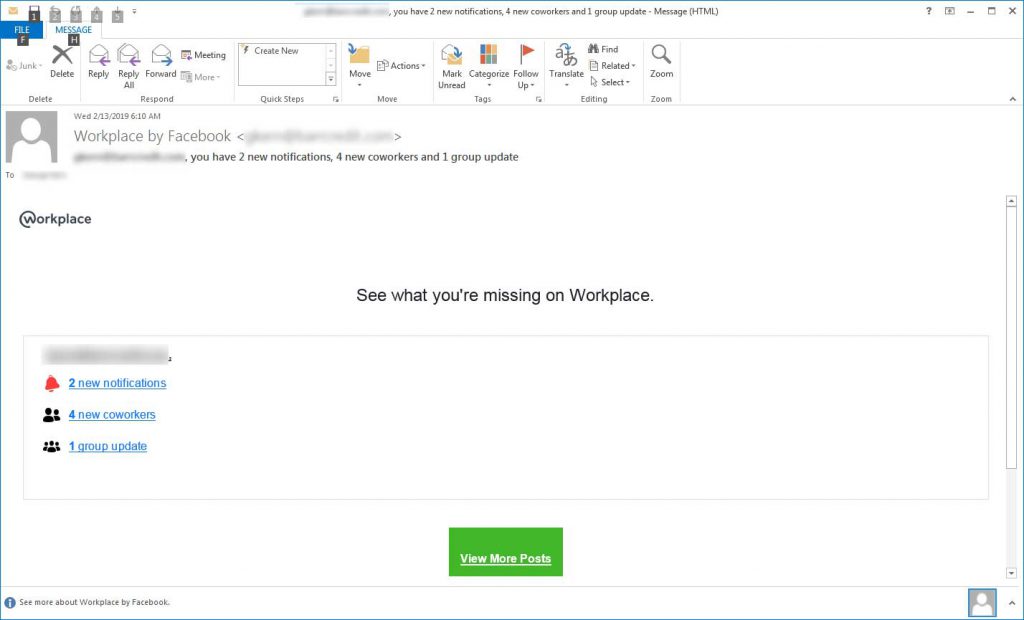Viewport: 1024px width, 620px height.
Task: Select the MESSAGE ribbon tab
Action: pos(72,30)
